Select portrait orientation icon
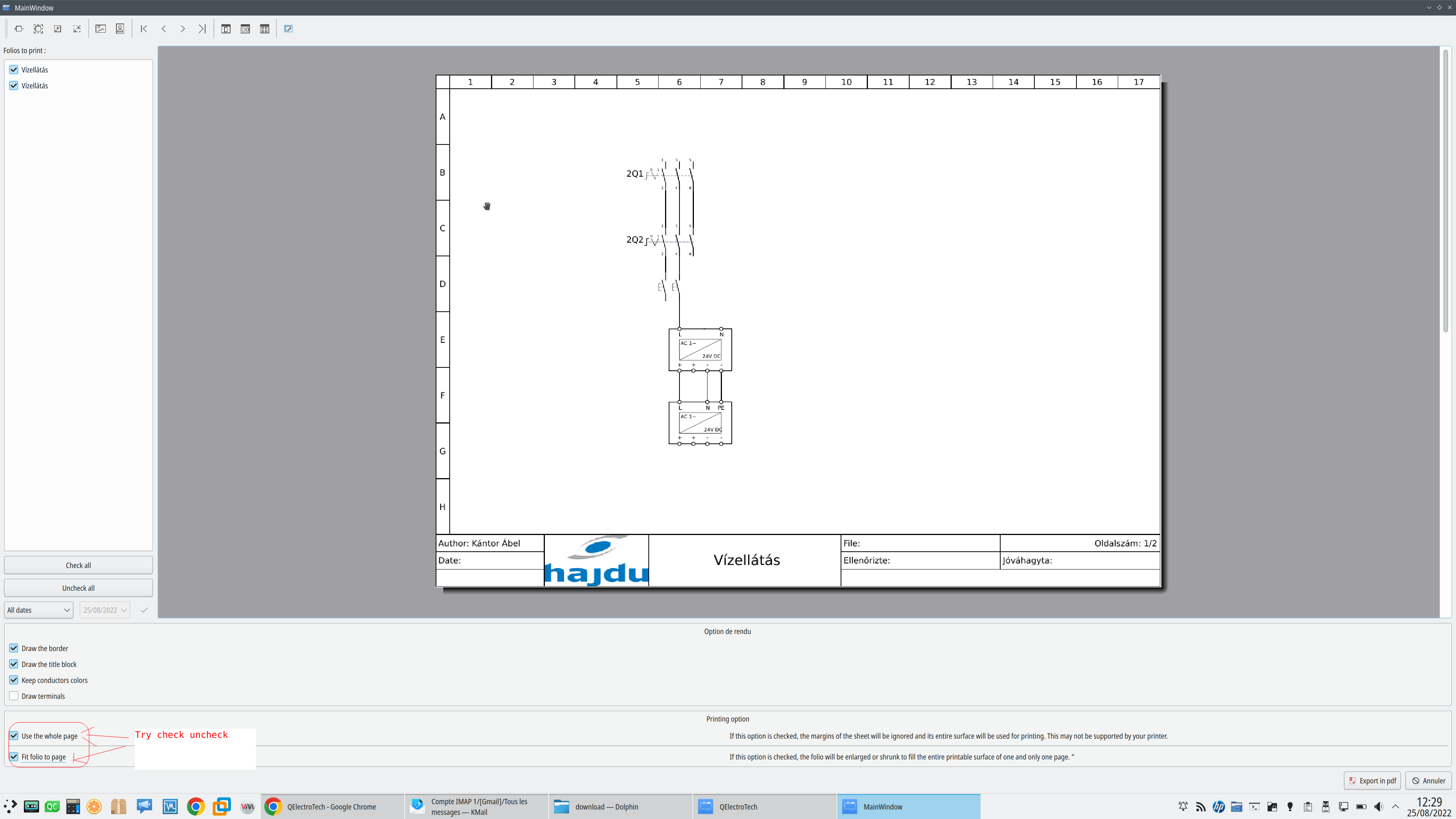 coord(120,29)
